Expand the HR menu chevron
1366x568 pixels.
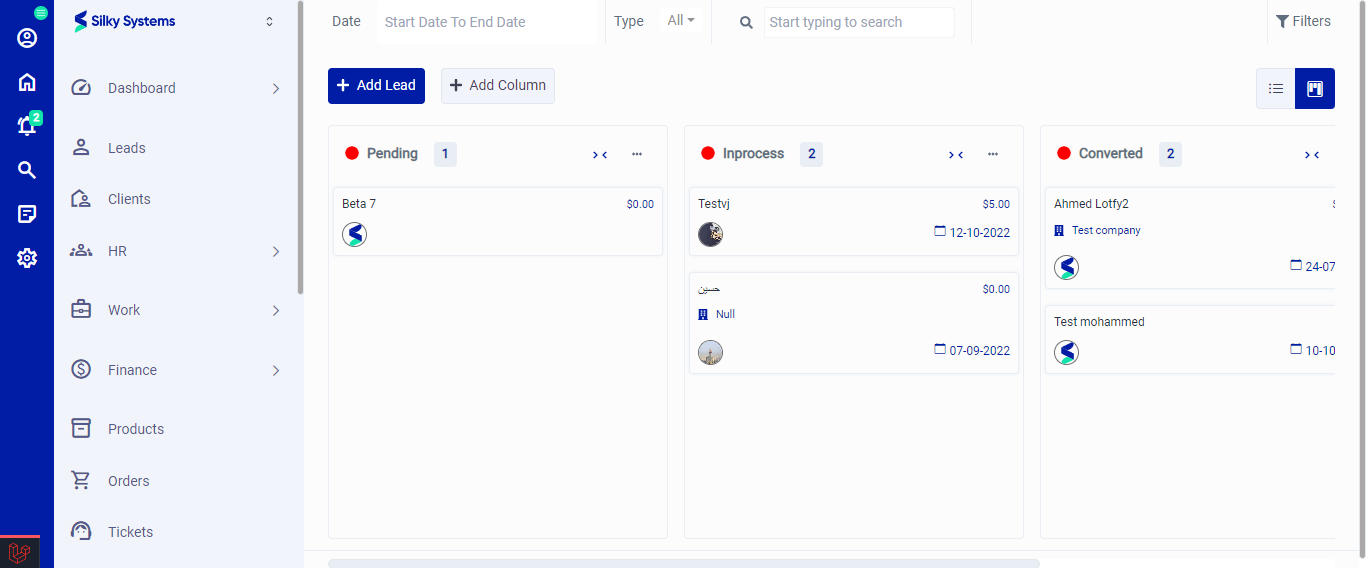pos(276,252)
